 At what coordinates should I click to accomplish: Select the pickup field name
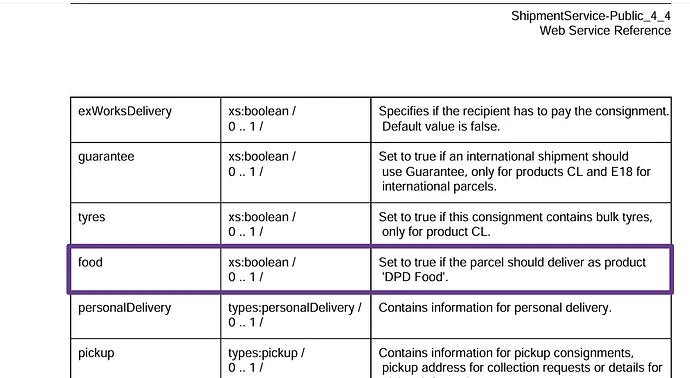point(96,353)
